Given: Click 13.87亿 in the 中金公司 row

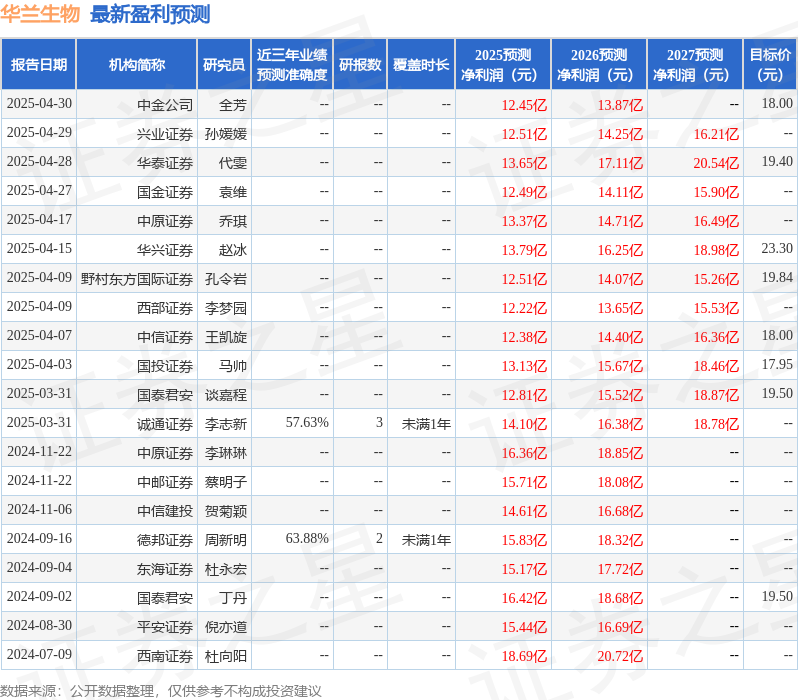Looking at the screenshot, I should pos(620,105).
